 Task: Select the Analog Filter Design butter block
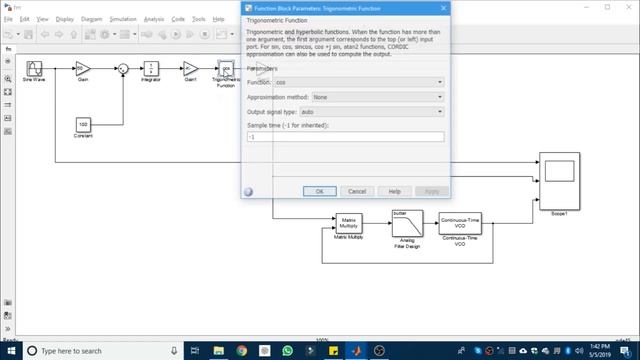point(407,223)
